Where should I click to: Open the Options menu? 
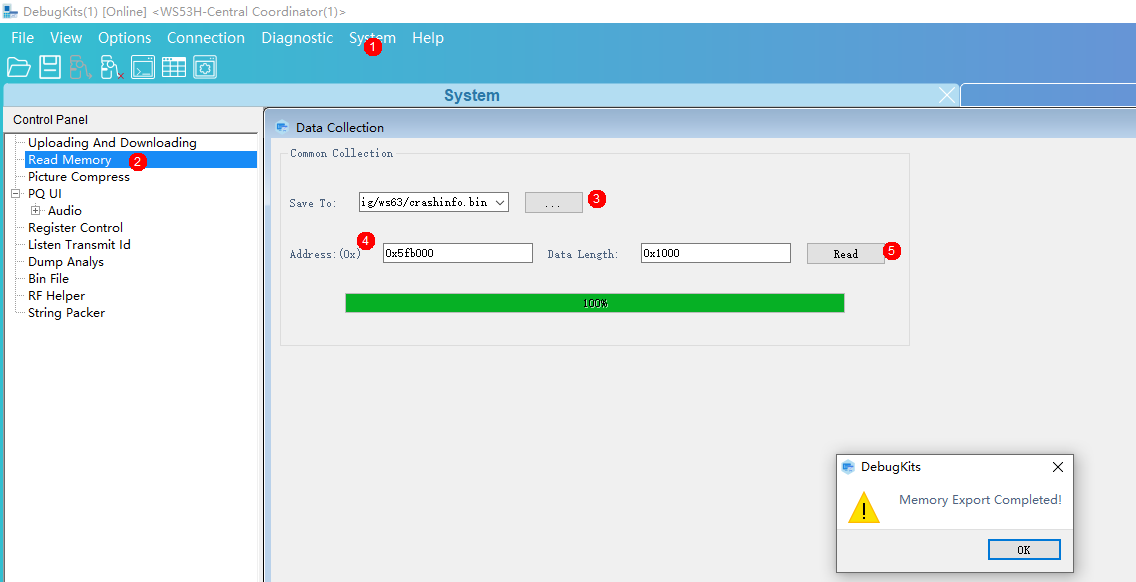coord(125,38)
